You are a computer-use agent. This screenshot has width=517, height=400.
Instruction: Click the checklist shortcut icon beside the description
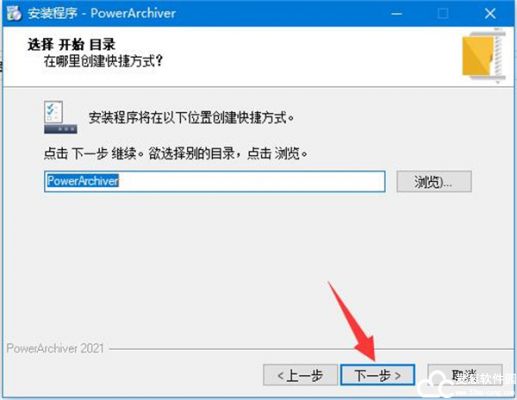tap(60, 117)
